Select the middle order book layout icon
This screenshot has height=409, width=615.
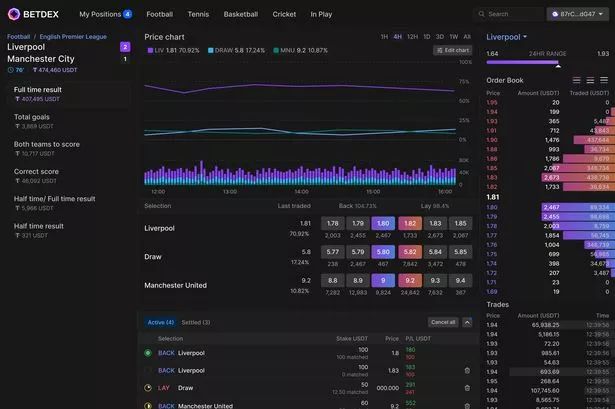590,80
